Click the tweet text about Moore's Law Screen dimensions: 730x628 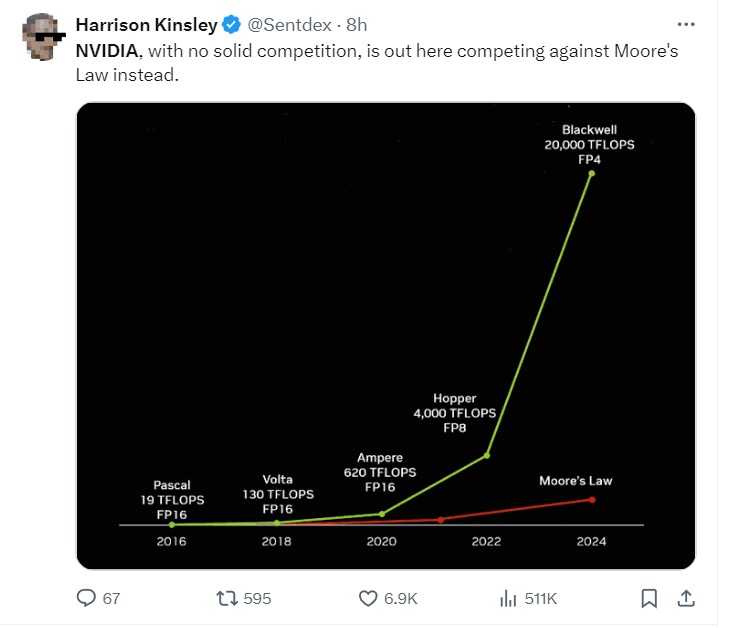(x=378, y=63)
